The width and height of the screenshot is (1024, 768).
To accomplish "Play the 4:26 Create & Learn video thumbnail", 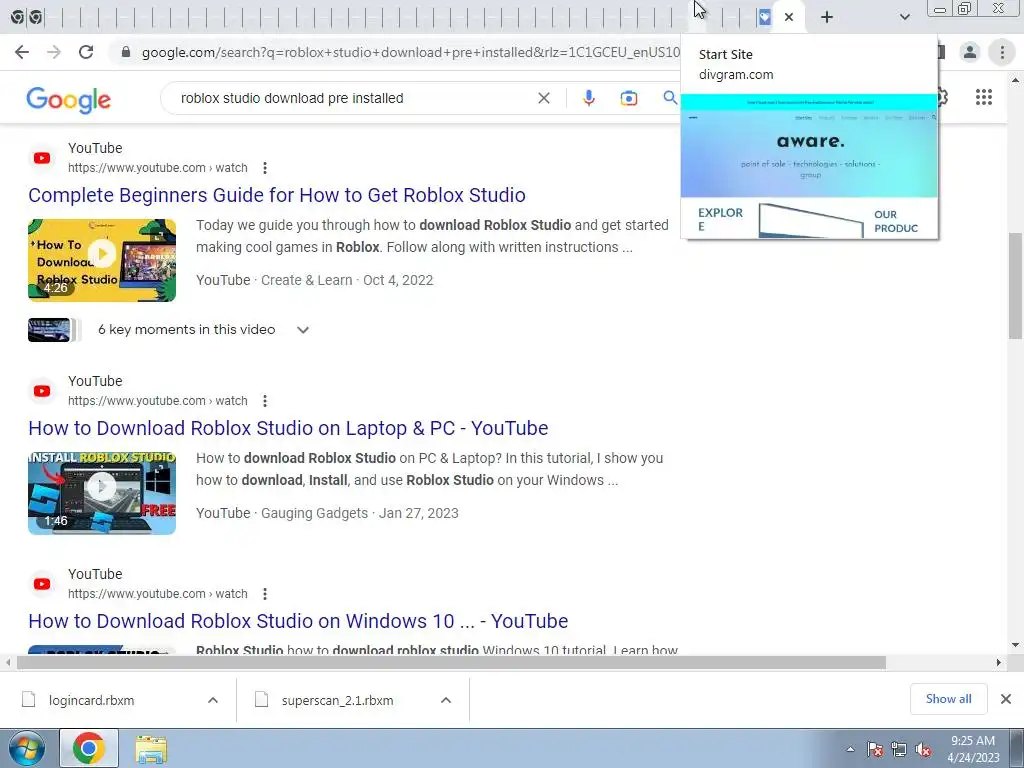I will [x=102, y=260].
